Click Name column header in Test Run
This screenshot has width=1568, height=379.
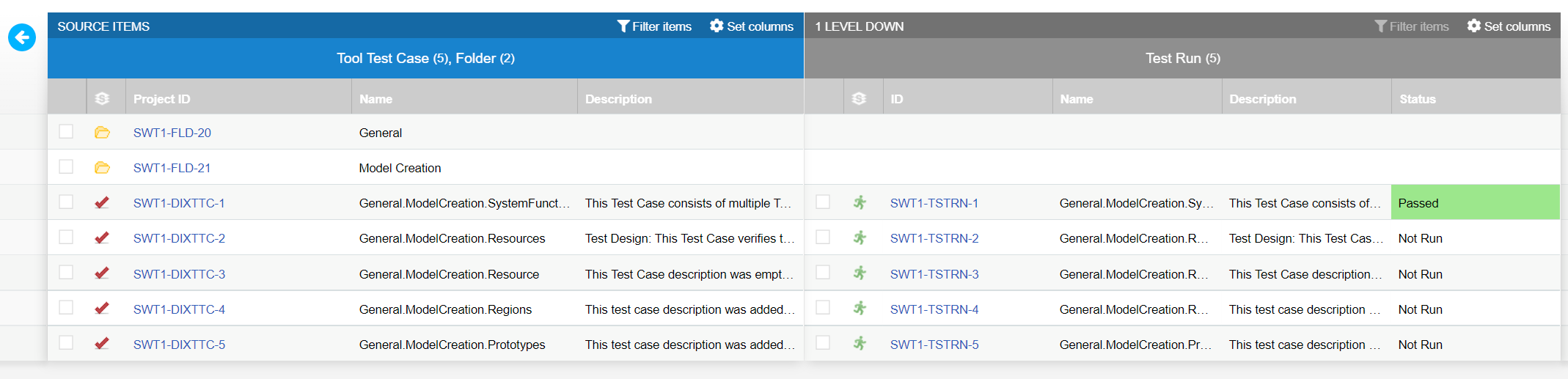[x=1137, y=98]
